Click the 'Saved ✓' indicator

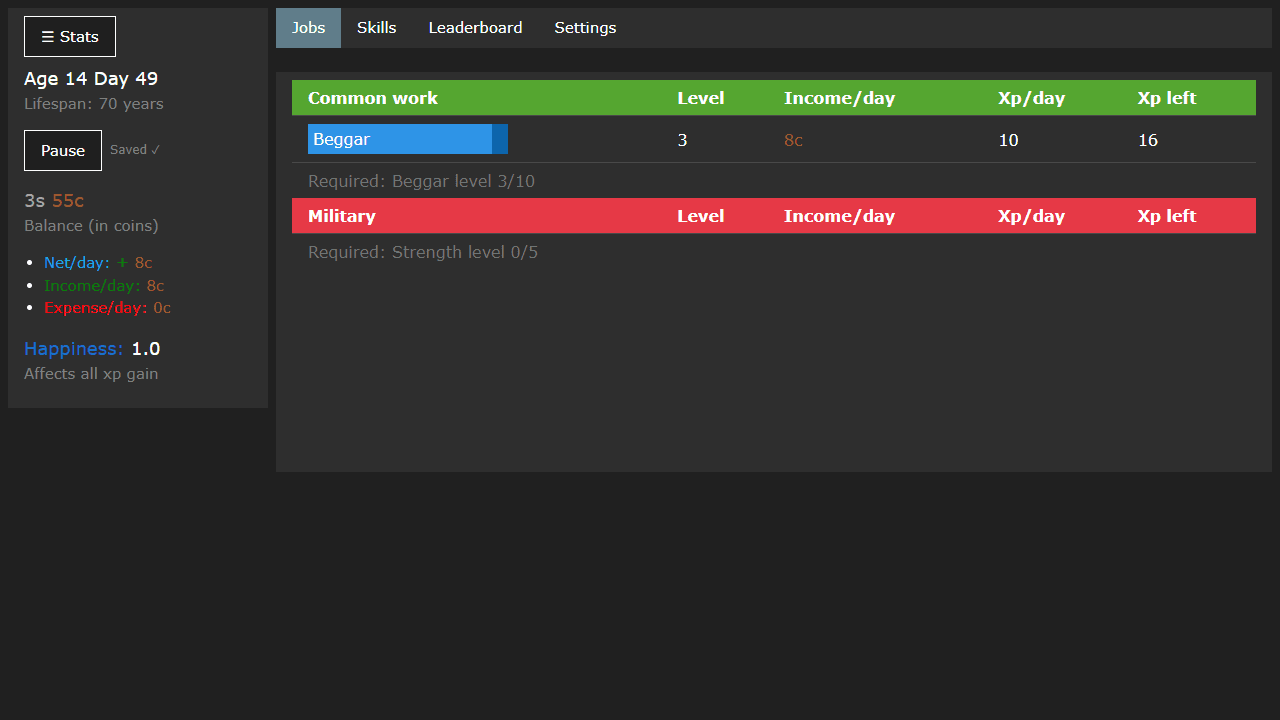tap(135, 150)
